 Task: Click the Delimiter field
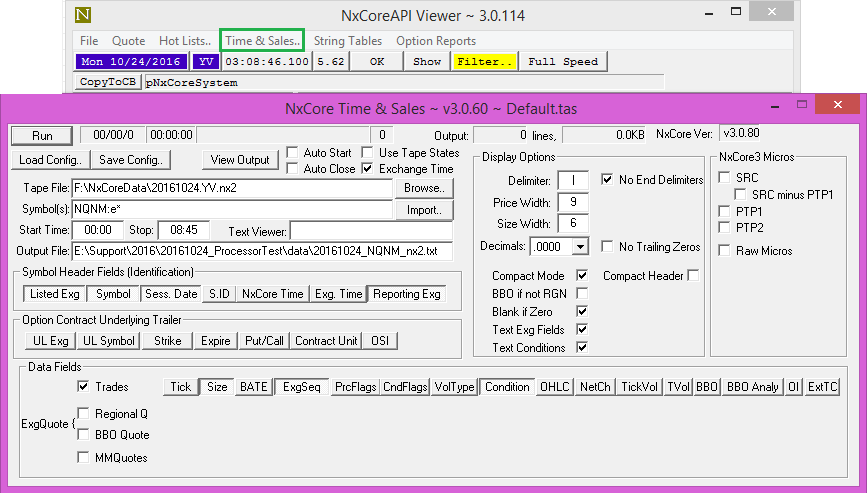click(573, 180)
